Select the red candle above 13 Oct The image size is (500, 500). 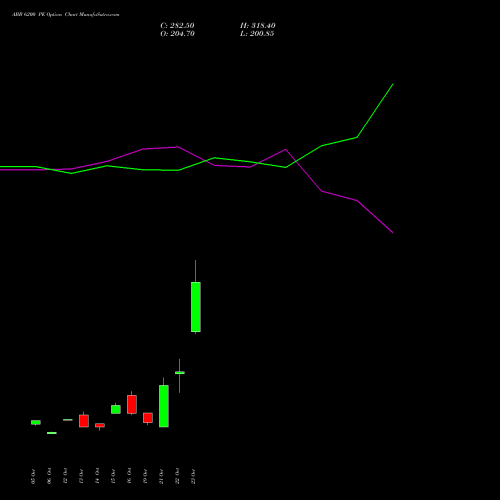84,421
